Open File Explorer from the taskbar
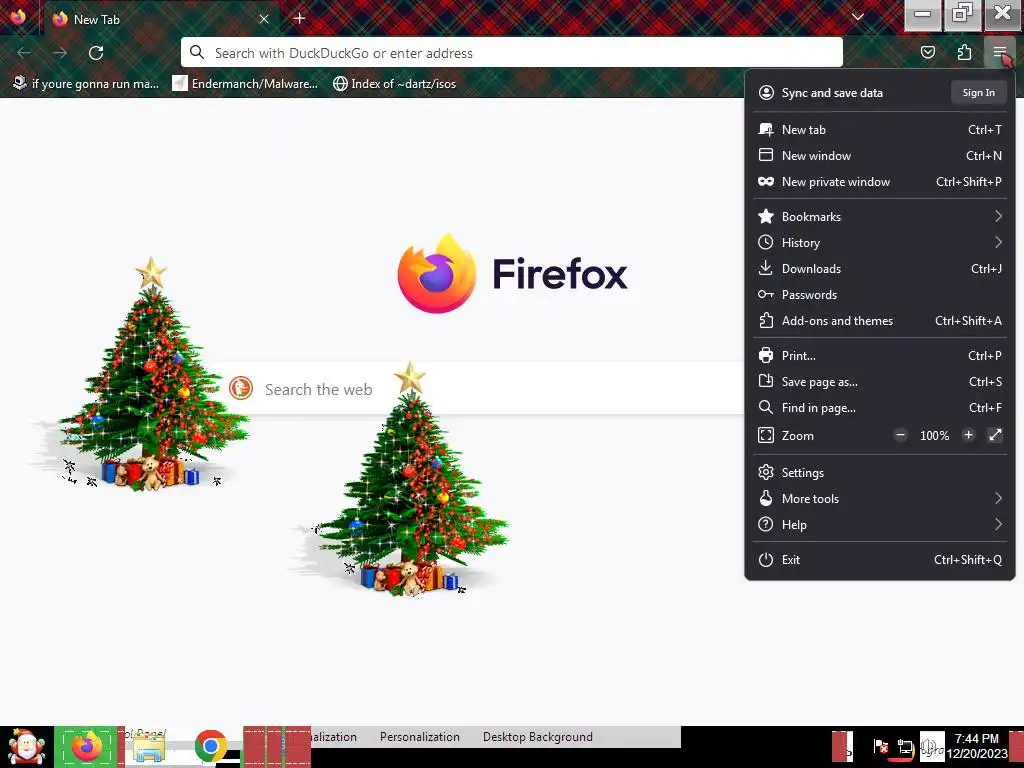The width and height of the screenshot is (1024, 768). (x=149, y=748)
